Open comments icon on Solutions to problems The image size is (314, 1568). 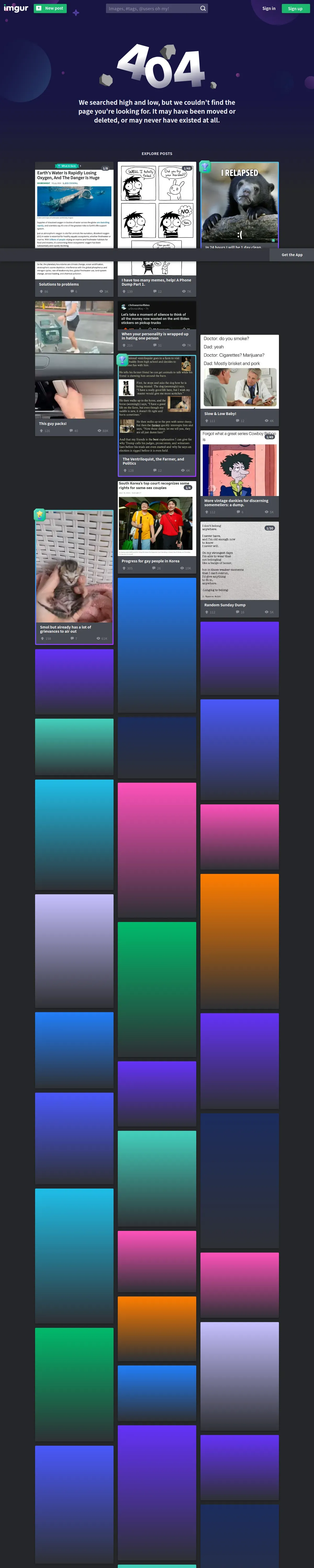pyautogui.click(x=72, y=292)
